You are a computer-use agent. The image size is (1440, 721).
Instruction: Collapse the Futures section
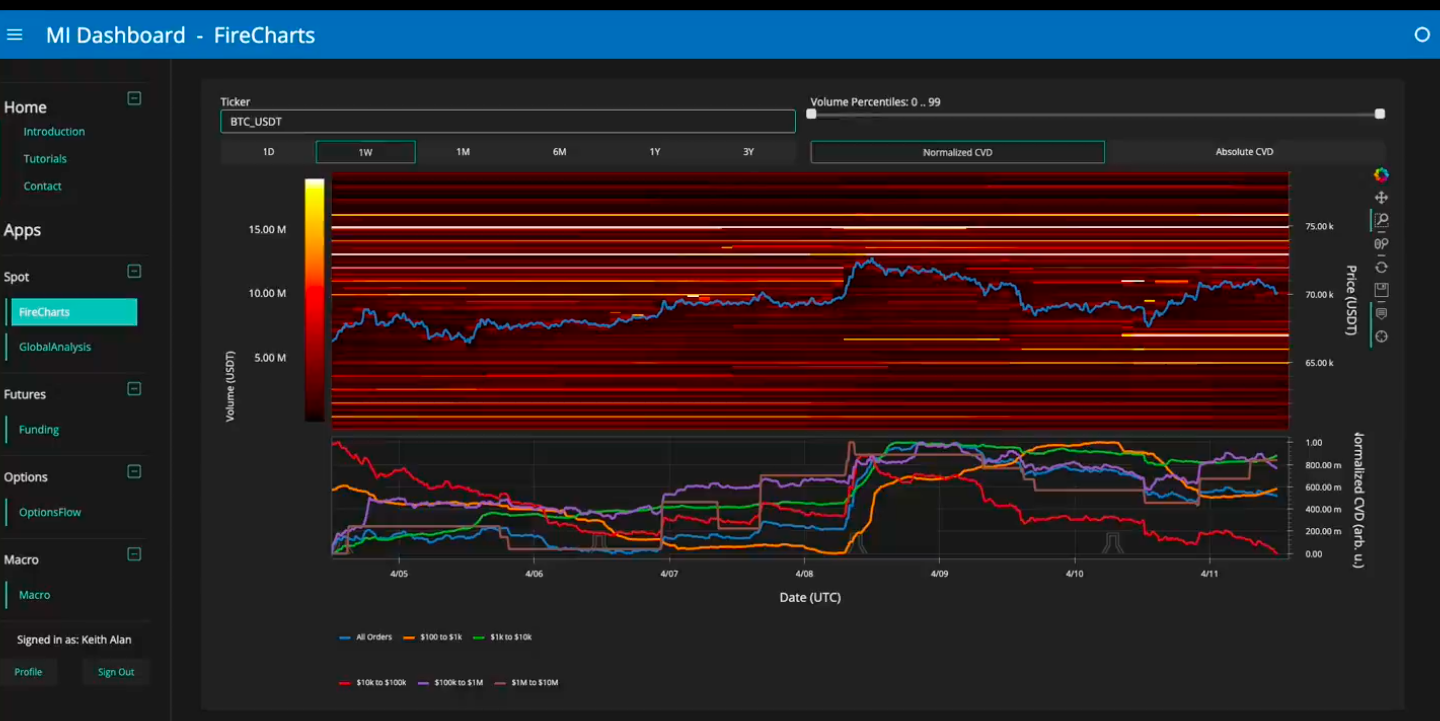click(x=134, y=389)
